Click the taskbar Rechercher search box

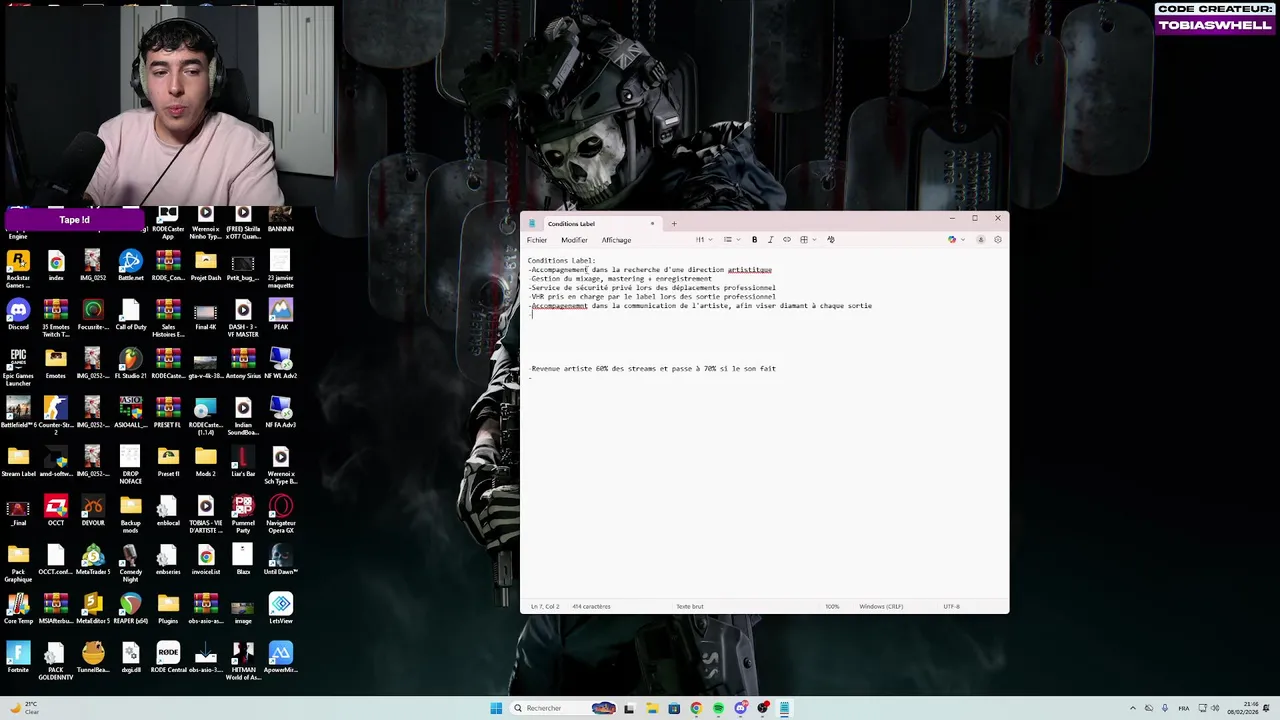(x=565, y=708)
